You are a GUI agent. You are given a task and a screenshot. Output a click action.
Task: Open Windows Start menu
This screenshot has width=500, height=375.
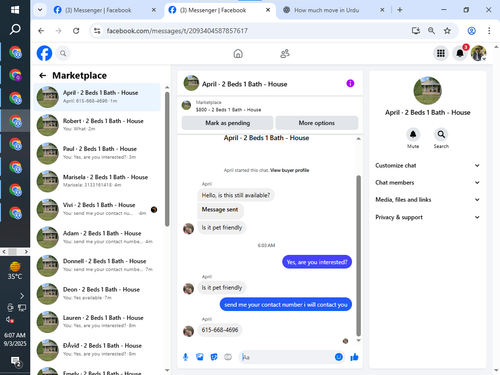point(15,10)
